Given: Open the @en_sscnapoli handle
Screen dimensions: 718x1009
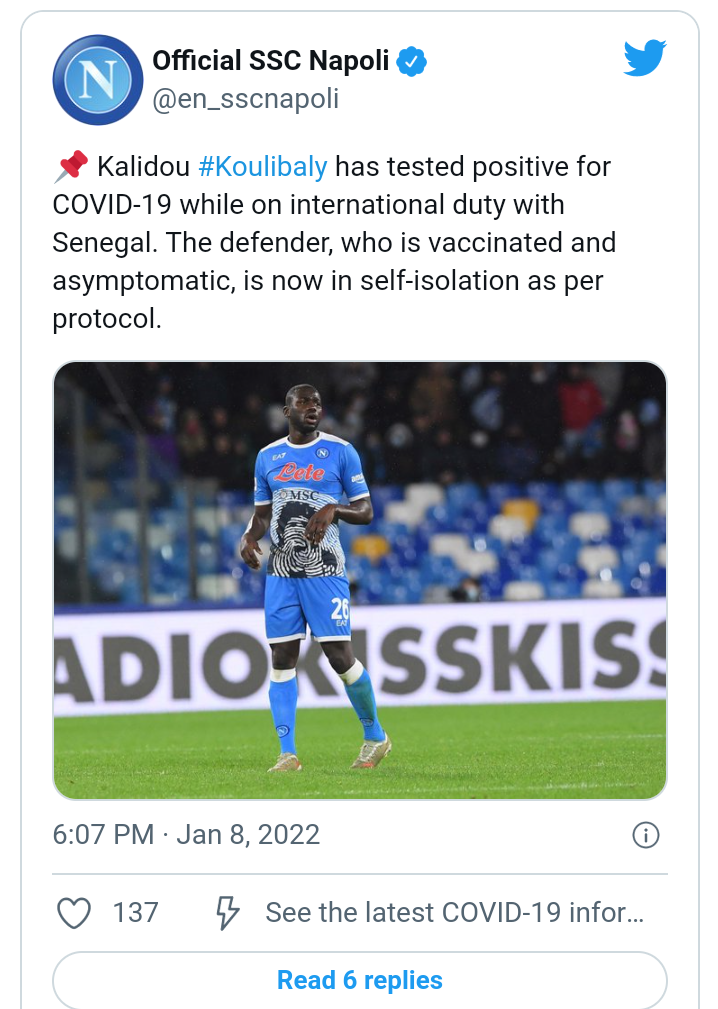Looking at the screenshot, I should coord(245,99).
